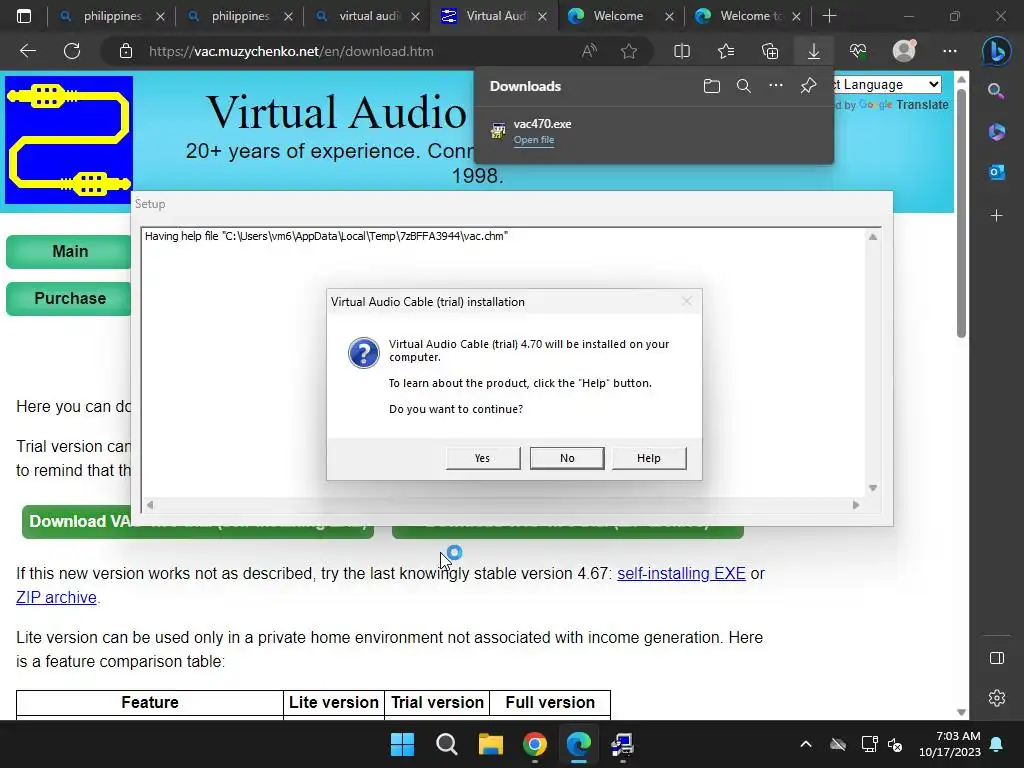Click No in the installation dialog
The image size is (1024, 768).
point(567,458)
